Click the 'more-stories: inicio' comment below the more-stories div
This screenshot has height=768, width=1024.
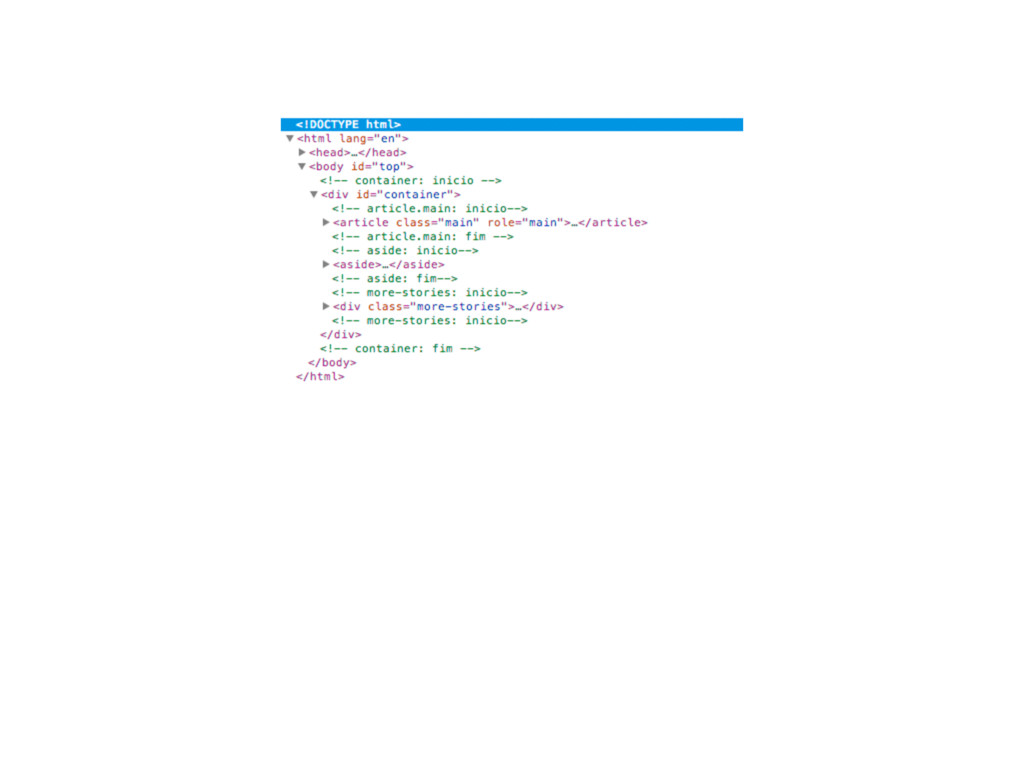(430, 321)
